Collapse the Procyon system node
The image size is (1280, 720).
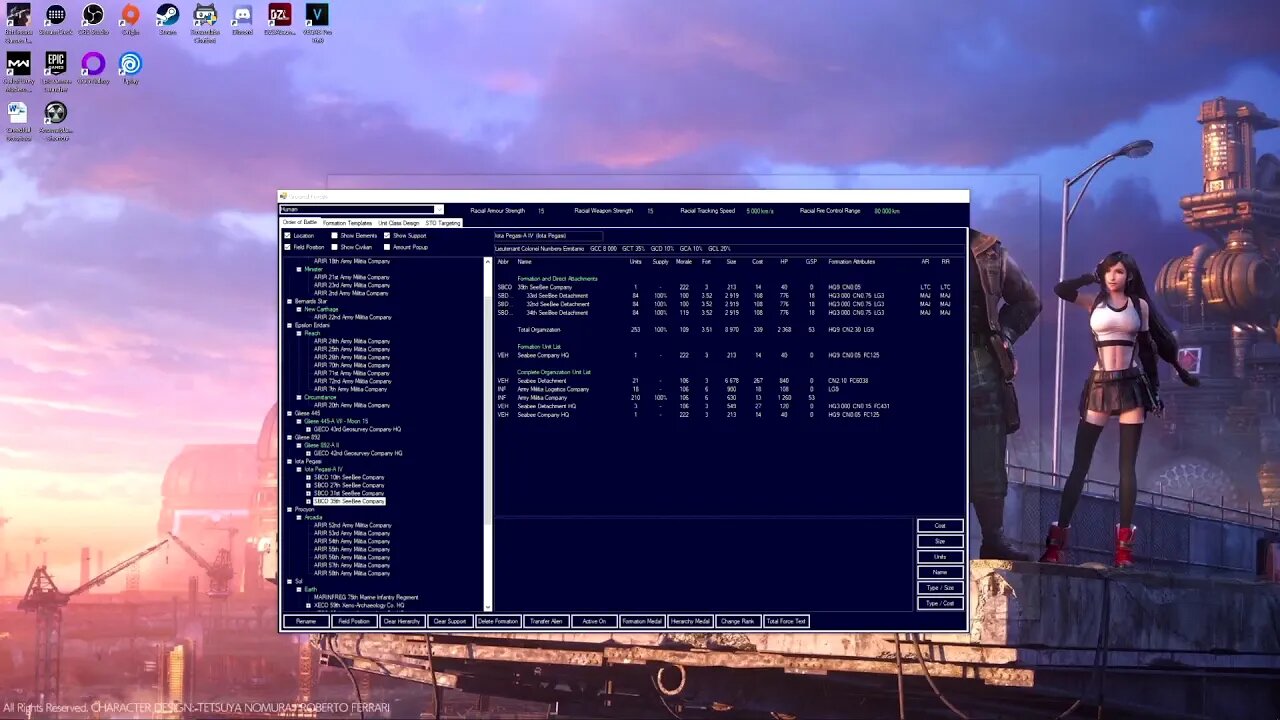point(290,509)
